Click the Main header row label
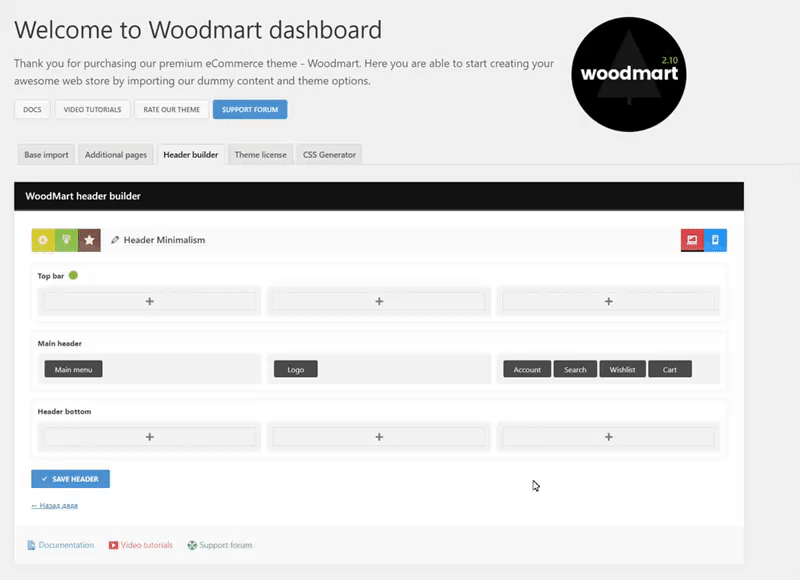Viewport: 800px width, 580px height. click(x=60, y=343)
